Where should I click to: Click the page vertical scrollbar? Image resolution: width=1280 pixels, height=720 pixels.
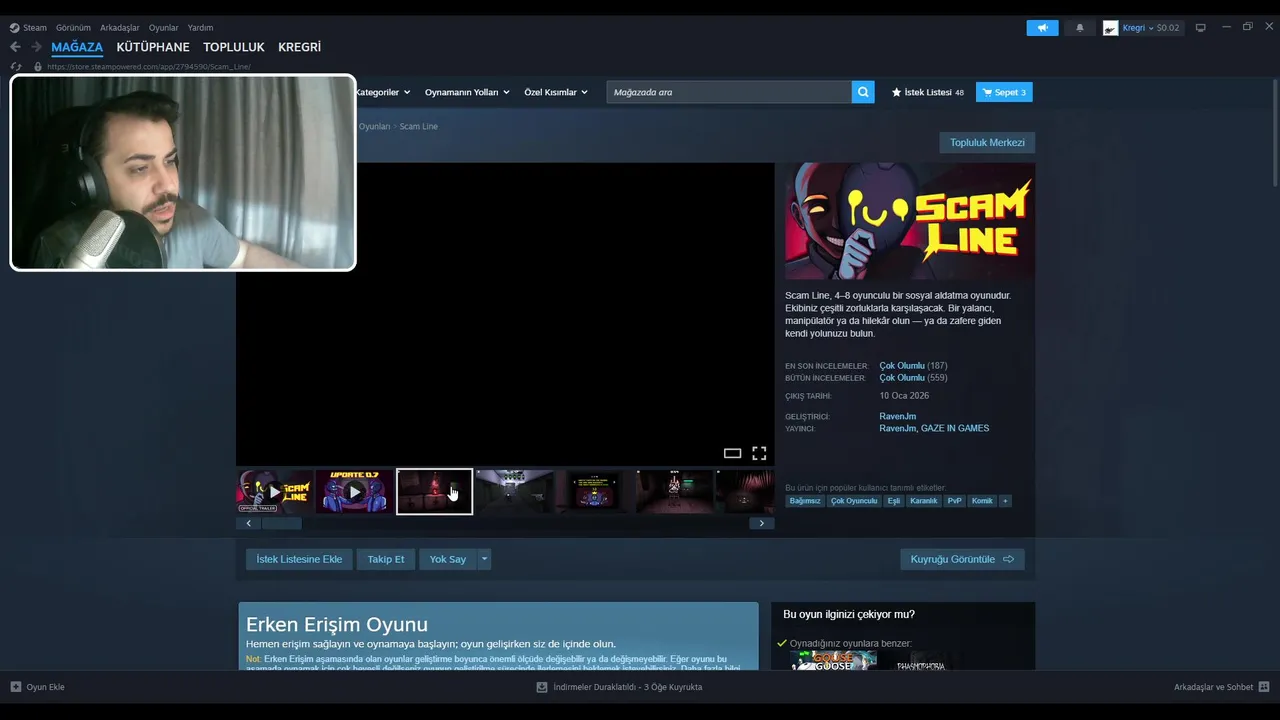[1274, 132]
